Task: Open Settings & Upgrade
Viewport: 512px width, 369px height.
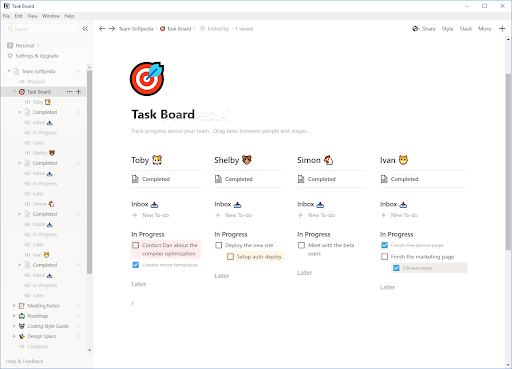Action: click(x=33, y=56)
